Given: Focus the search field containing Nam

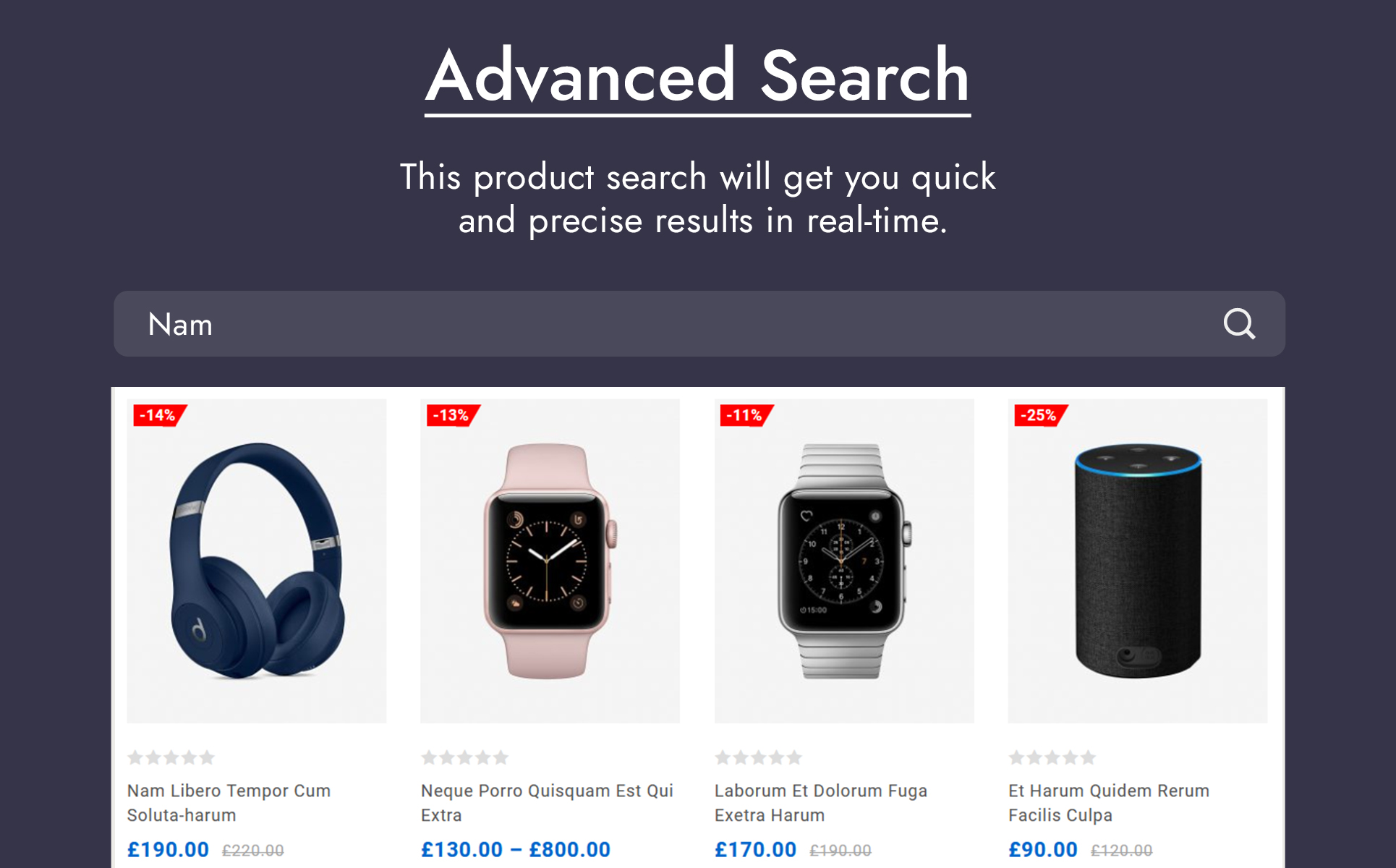Looking at the screenshot, I should tap(699, 324).
